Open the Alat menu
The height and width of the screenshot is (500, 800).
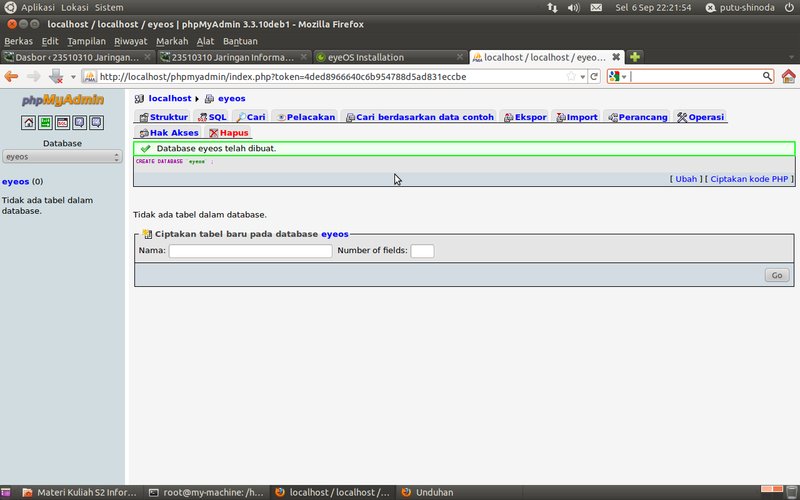point(205,41)
